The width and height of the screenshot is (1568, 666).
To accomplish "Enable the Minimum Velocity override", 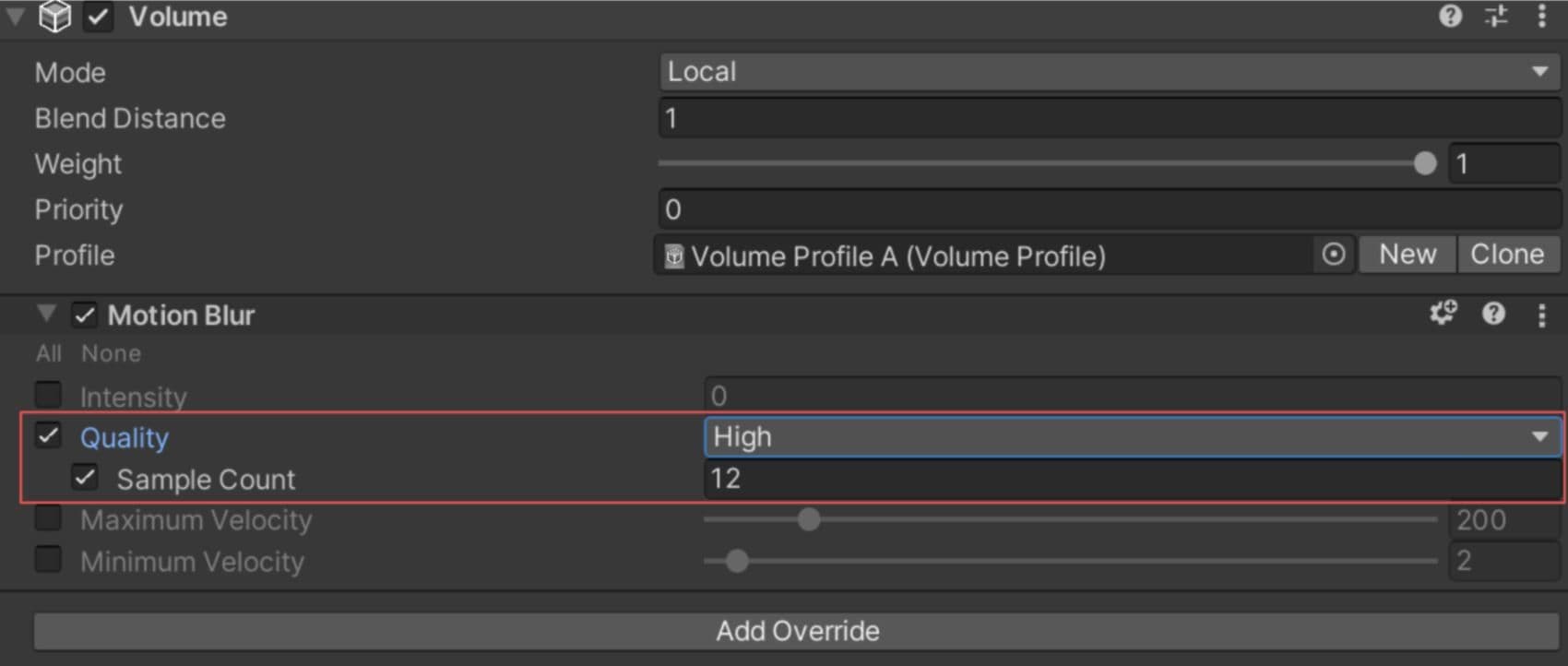I will tap(48, 559).
